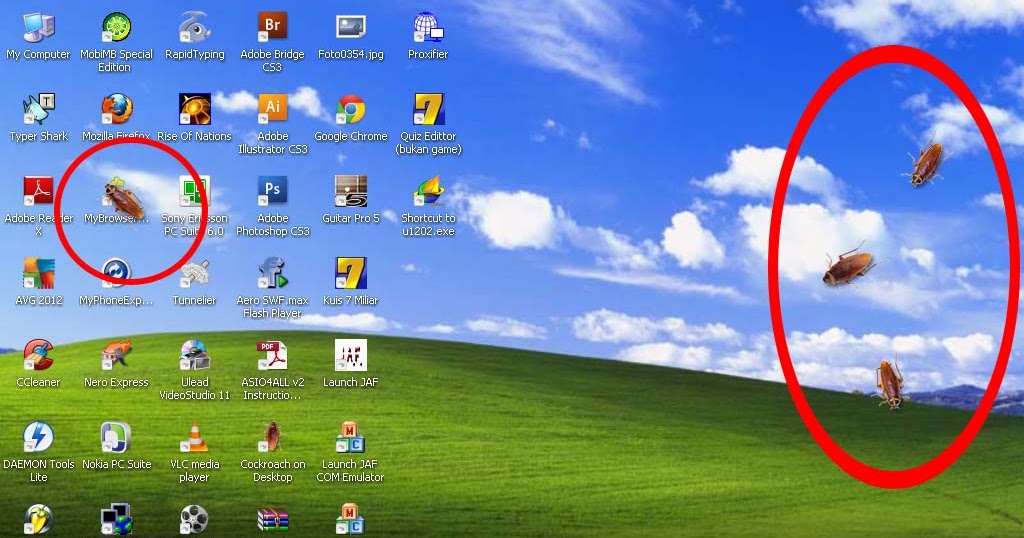Click the Adobe Illustrator CS3 icon
Screen dimensions: 1024x538
coord(272,108)
